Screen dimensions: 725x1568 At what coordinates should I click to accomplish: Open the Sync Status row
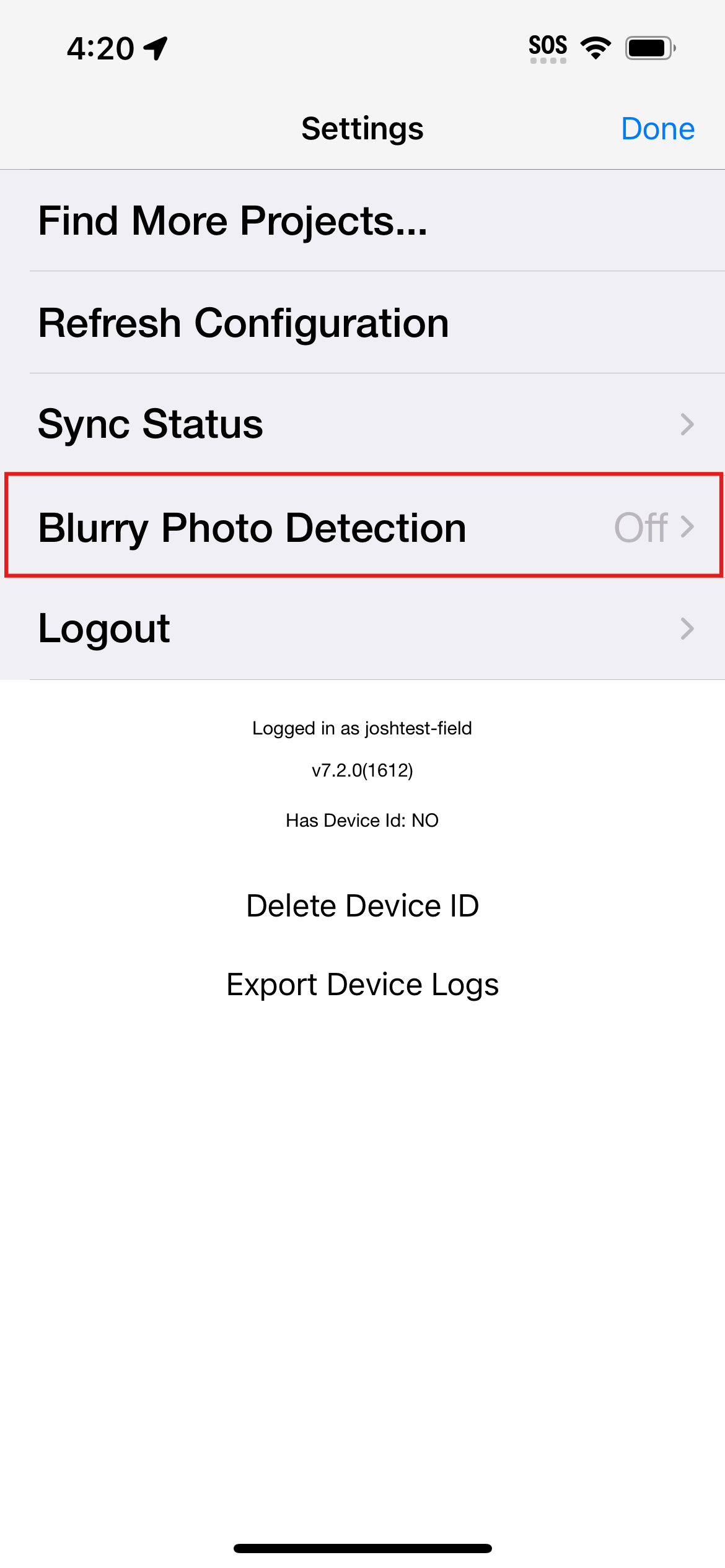[x=151, y=424]
